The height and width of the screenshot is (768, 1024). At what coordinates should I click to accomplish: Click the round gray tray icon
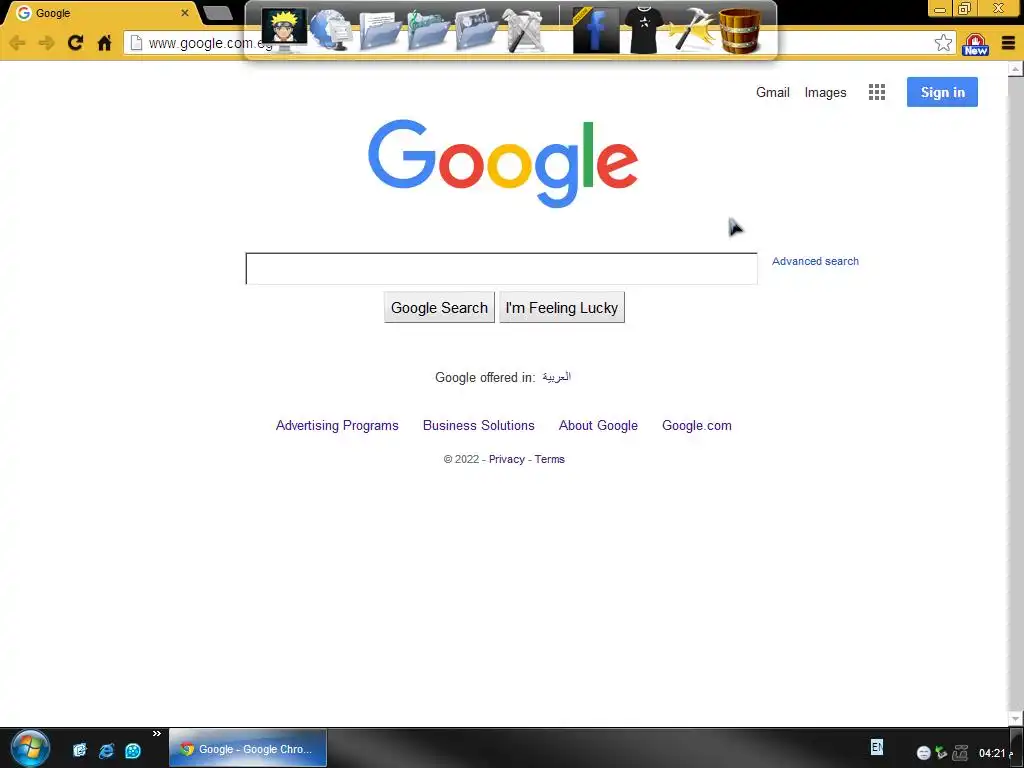[x=923, y=753]
